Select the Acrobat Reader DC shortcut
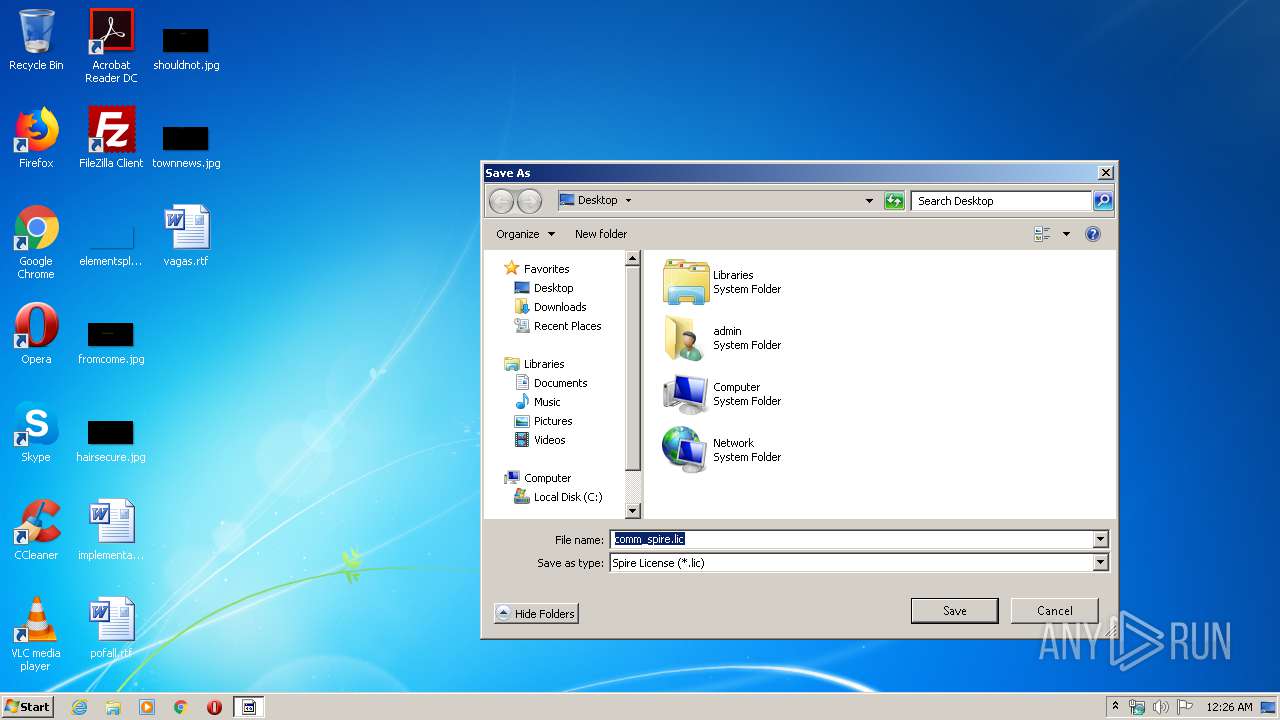This screenshot has height=720, width=1280. coord(111,46)
